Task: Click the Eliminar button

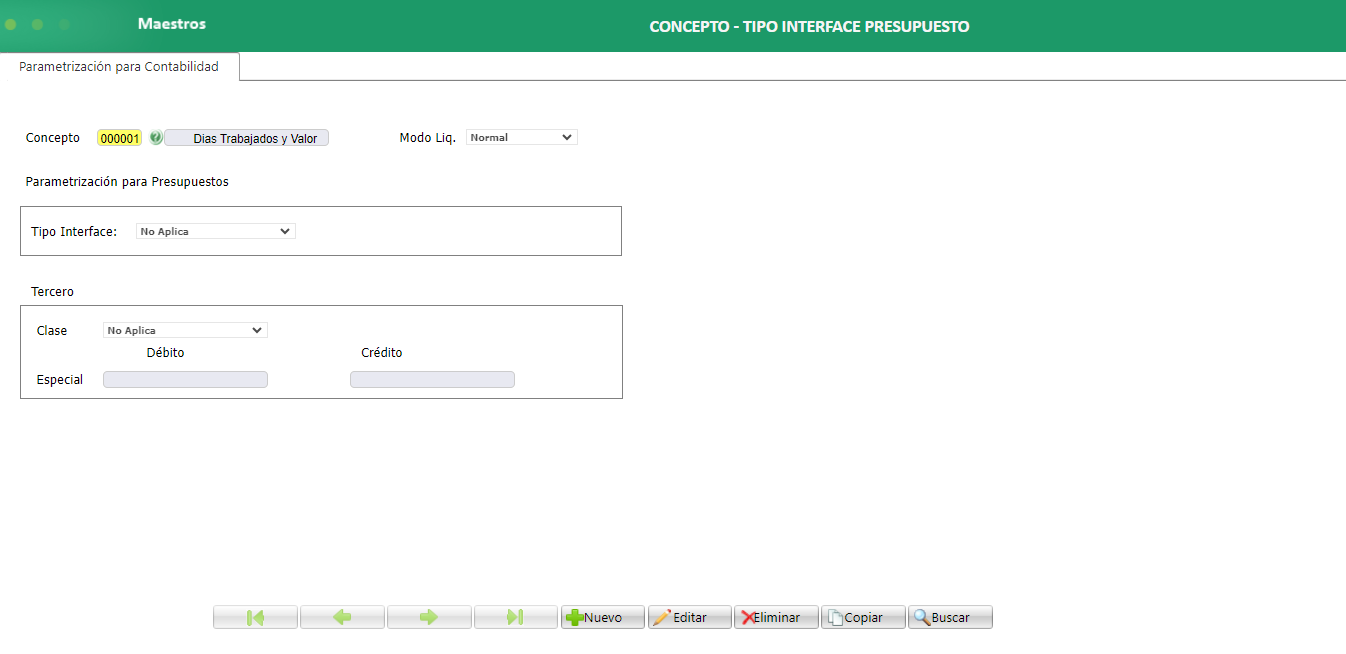Action: (777, 617)
